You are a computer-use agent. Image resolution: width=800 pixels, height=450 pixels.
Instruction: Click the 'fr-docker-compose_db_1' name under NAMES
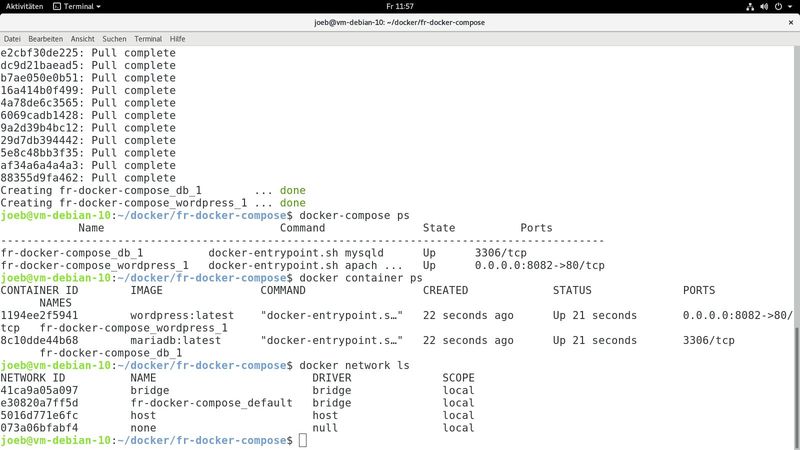point(111,353)
